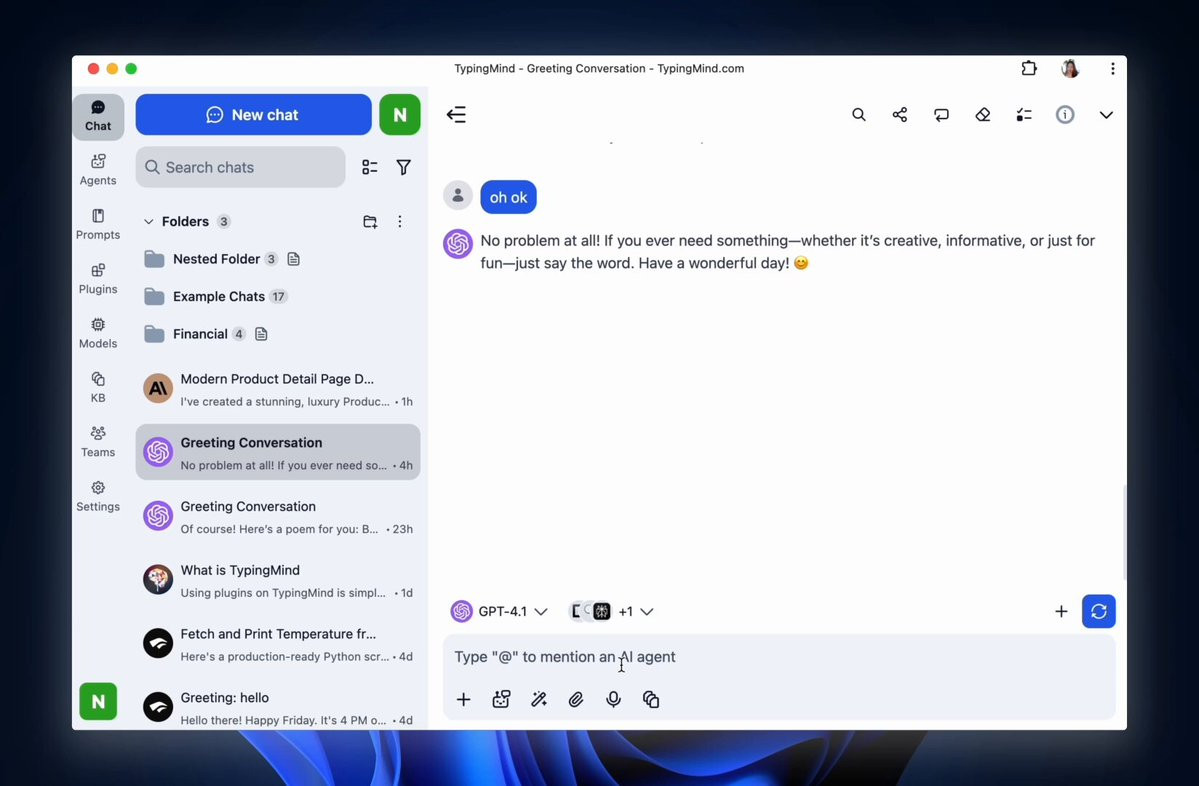Click the plus icon below the message input

(x=463, y=700)
